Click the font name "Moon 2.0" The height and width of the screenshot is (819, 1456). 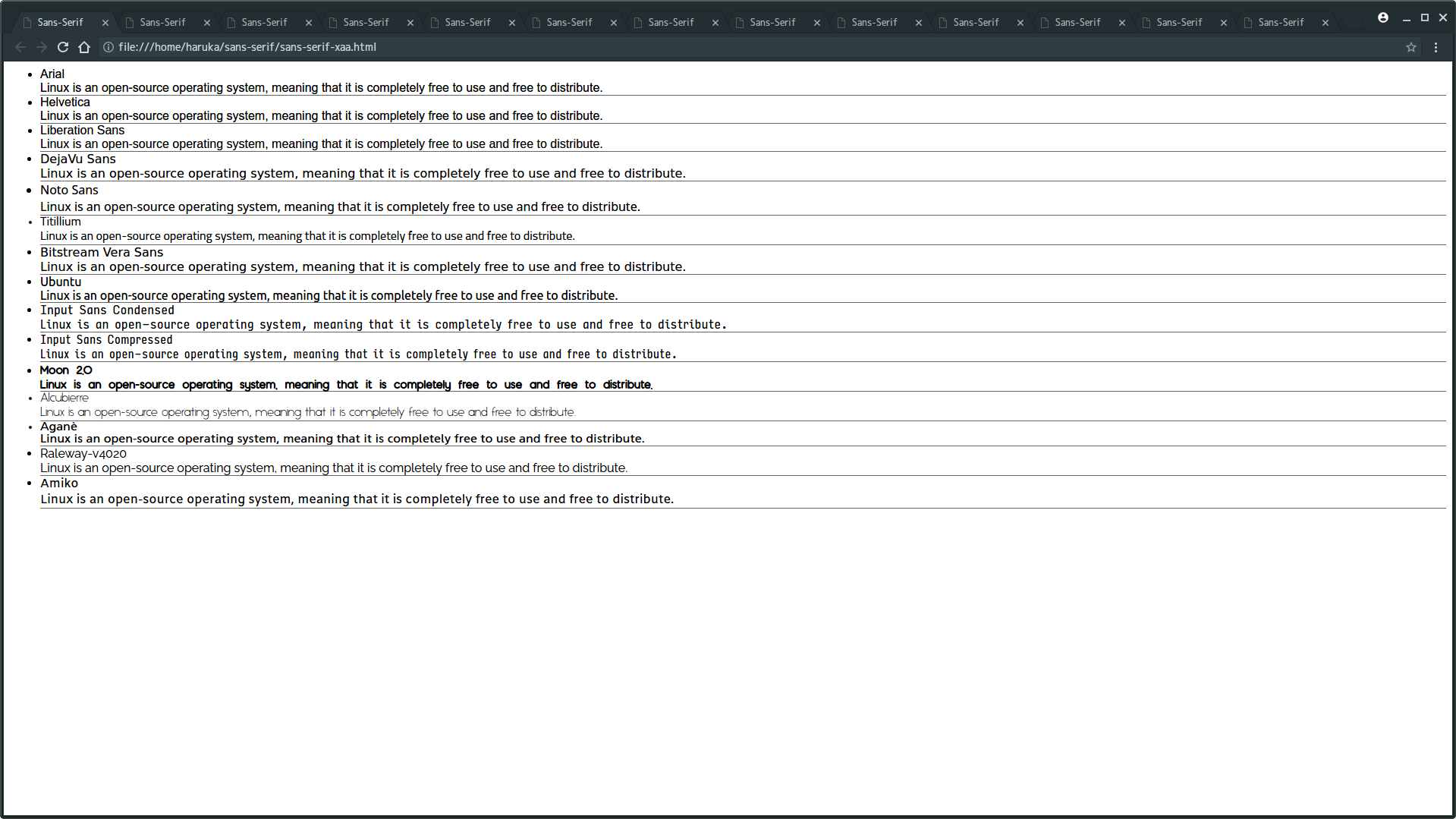[66, 370]
